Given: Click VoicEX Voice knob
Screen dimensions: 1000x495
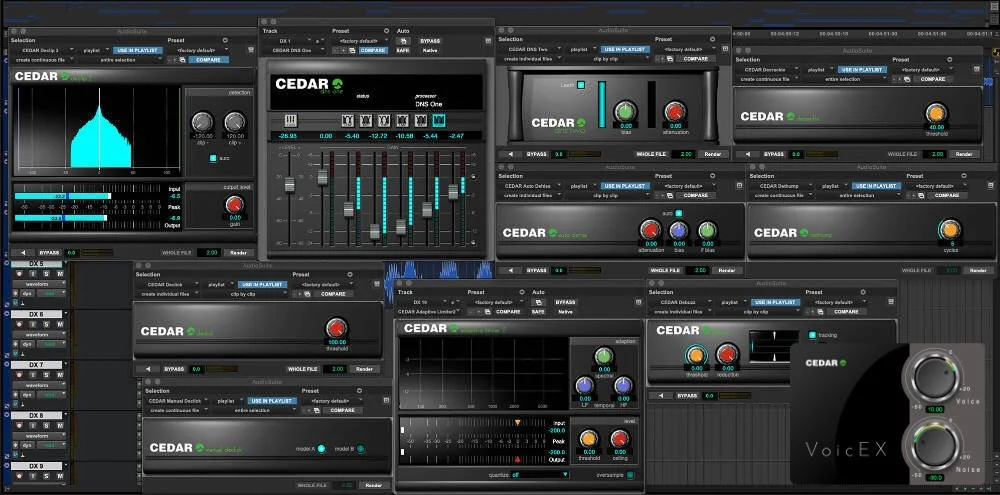Looking at the screenshot, I should coord(934,376).
